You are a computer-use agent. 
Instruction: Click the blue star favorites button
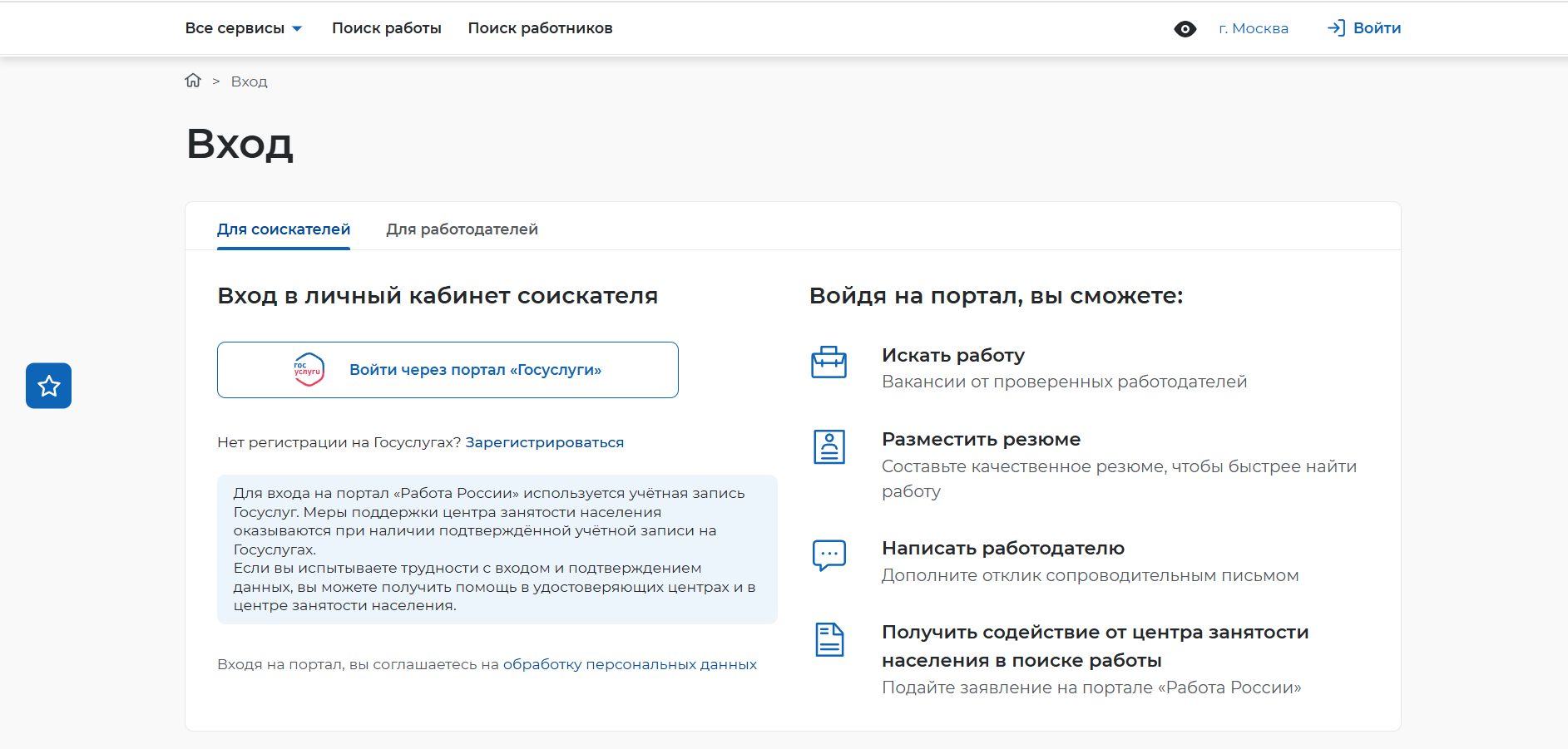[x=48, y=386]
